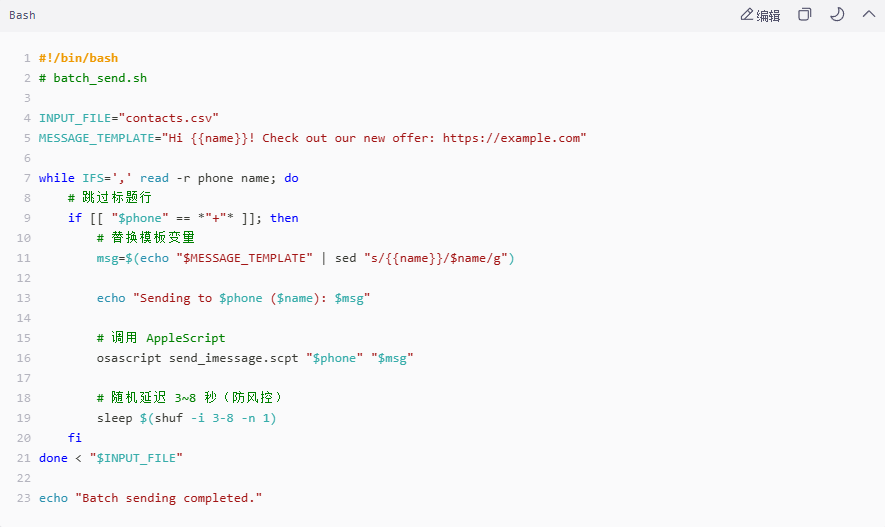The width and height of the screenshot is (885, 527).
Task: Click the #!/bin/bash shebang line
Action: click(78, 58)
